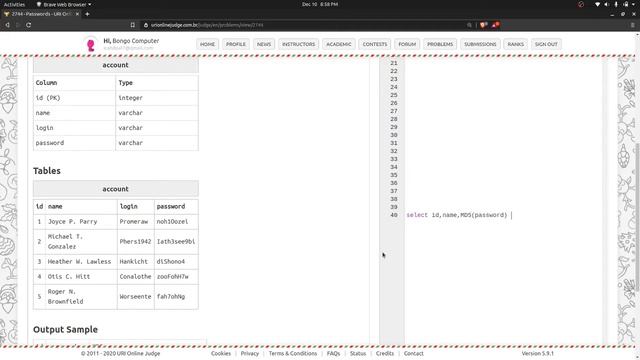Click the browser back arrow
The height and width of the screenshot is (360, 640).
tap(7, 25)
